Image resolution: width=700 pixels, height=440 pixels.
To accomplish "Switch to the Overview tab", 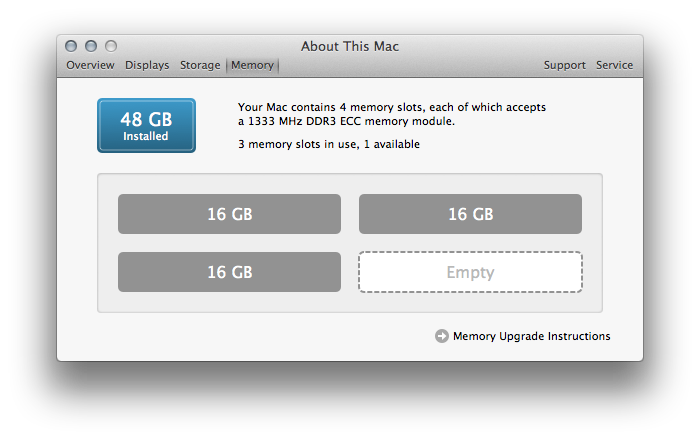I will tap(90, 65).
